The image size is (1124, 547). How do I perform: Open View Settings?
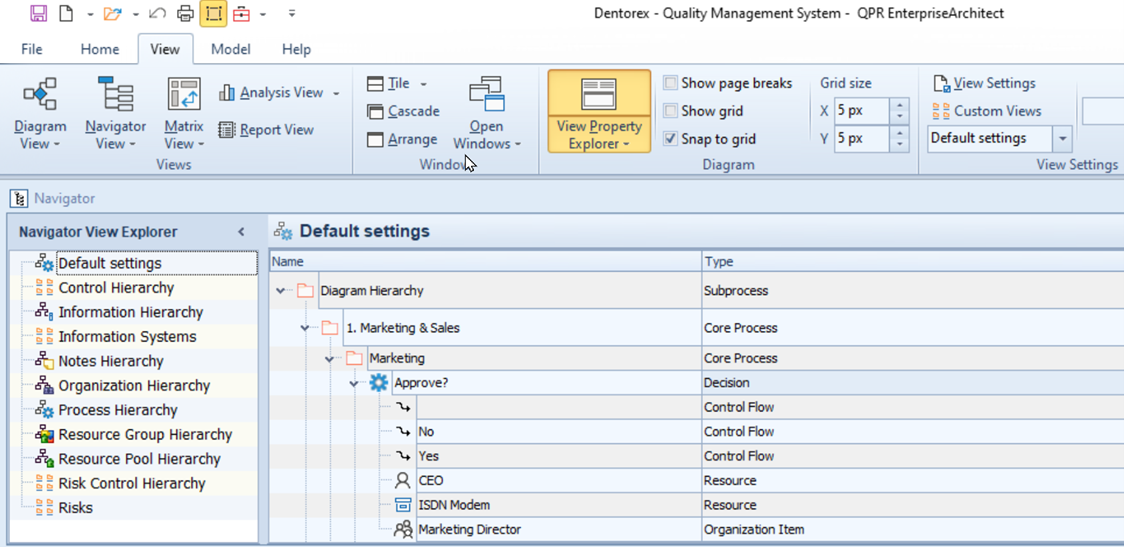984,83
